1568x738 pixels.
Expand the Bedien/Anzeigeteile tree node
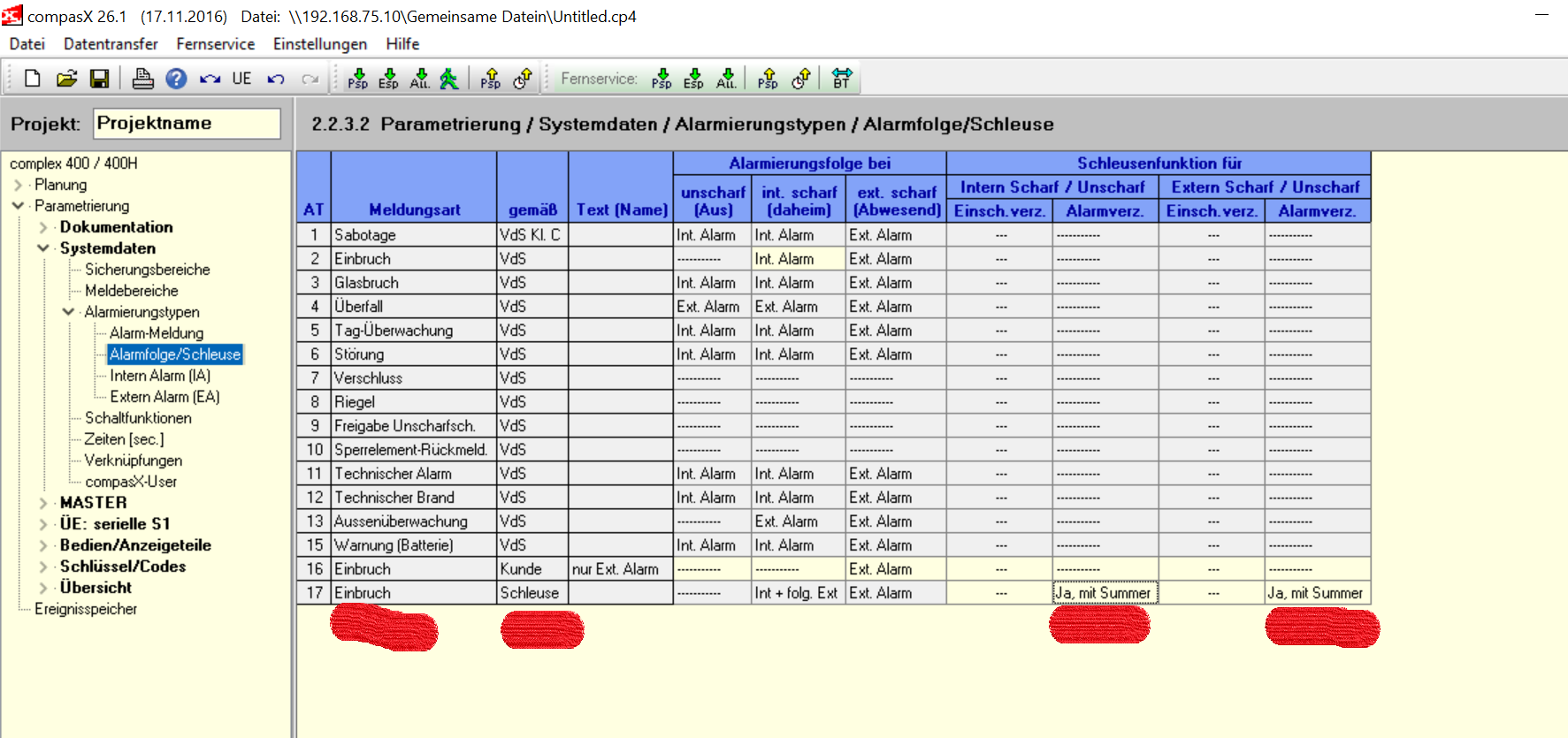pyautogui.click(x=43, y=545)
